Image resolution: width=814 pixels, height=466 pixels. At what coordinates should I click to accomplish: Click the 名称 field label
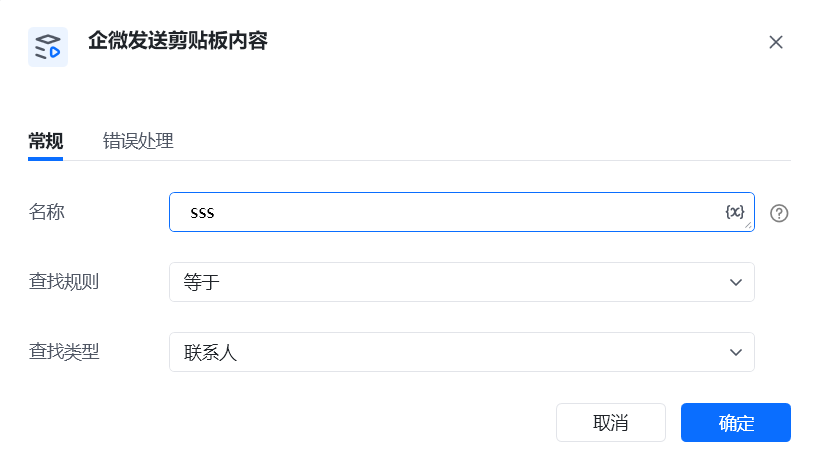tap(46, 212)
